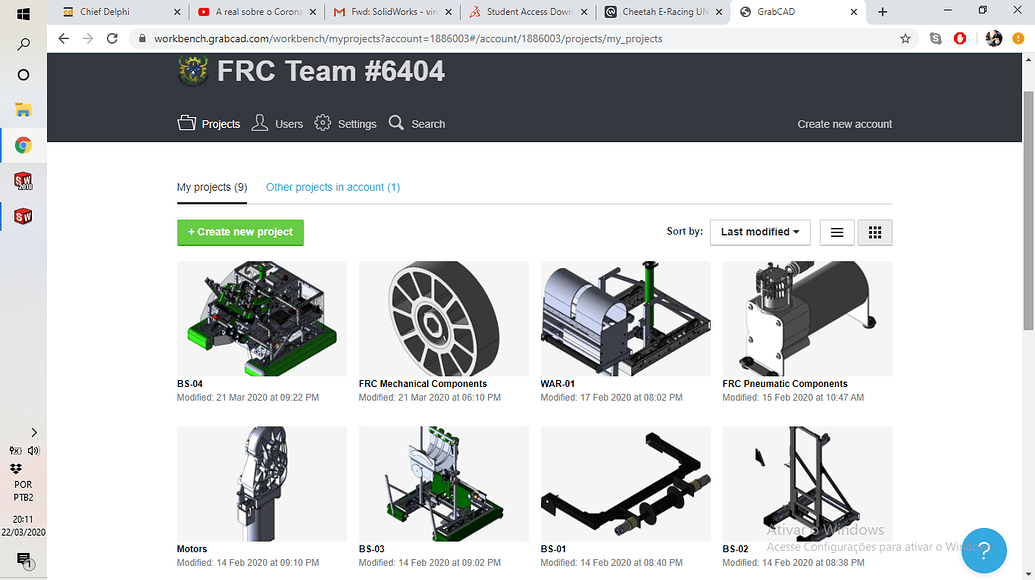Image resolution: width=1035 pixels, height=580 pixels.
Task: Open the FRC Mechanical Components title link
Action: [x=423, y=384]
